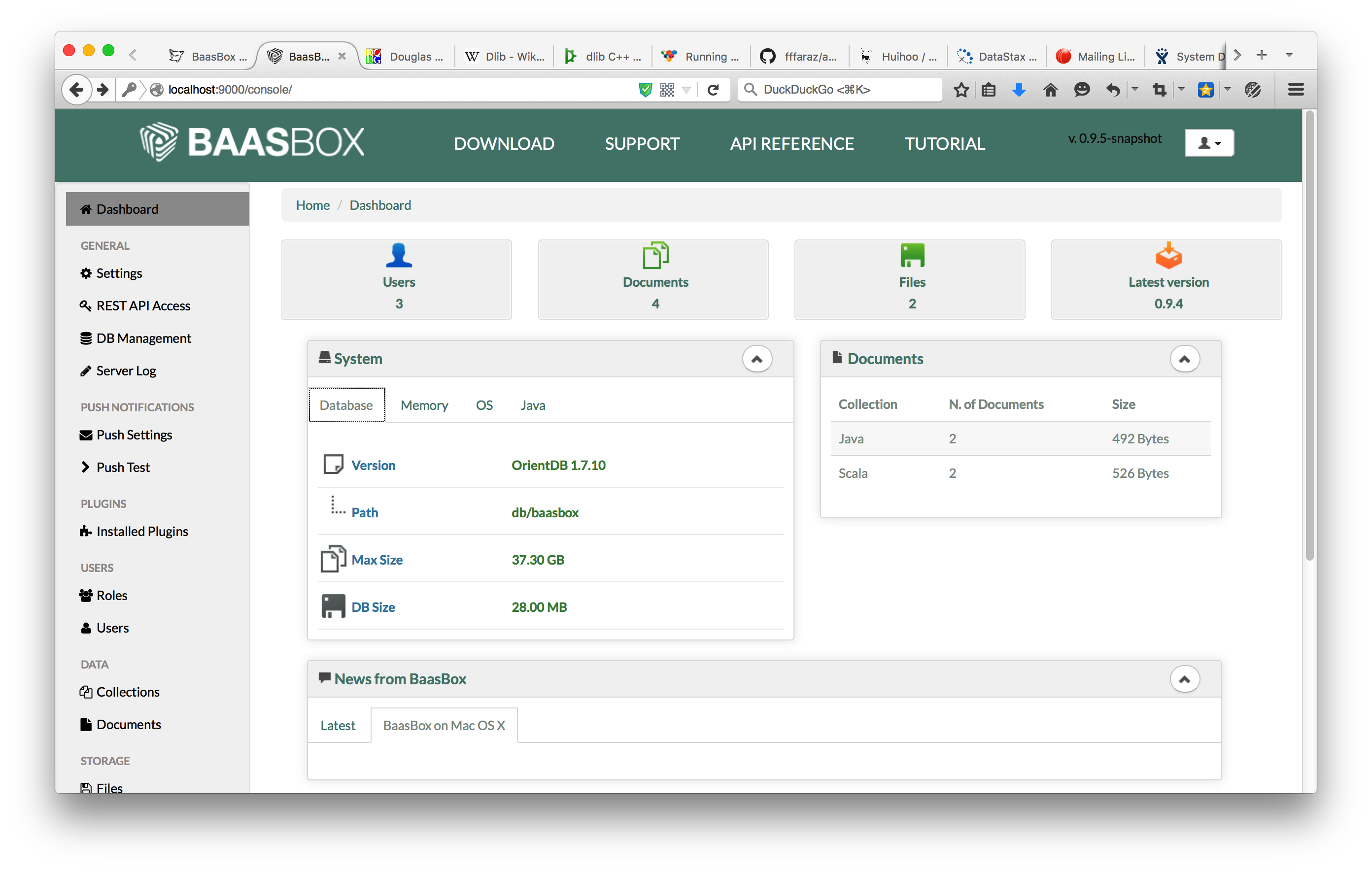Click the orange Latest version icon
The width and height of the screenshot is (1372, 872).
[1168, 255]
